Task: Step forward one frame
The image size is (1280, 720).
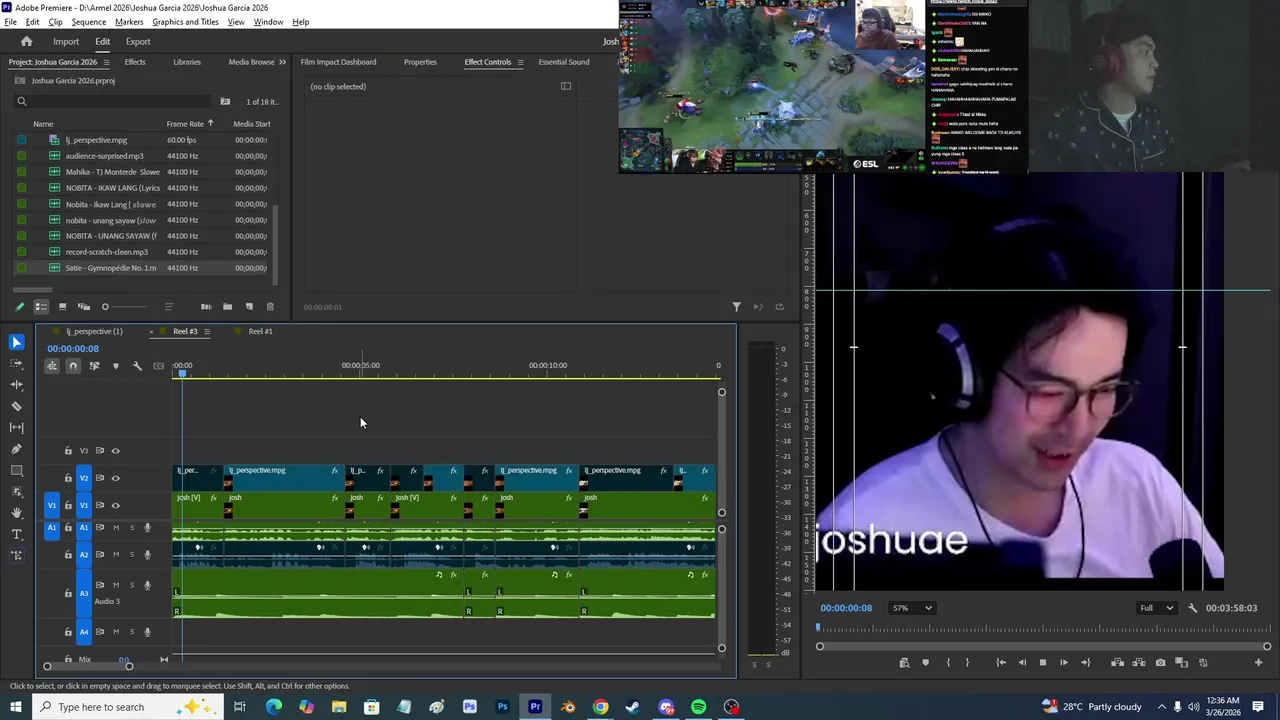Action: (1063, 663)
